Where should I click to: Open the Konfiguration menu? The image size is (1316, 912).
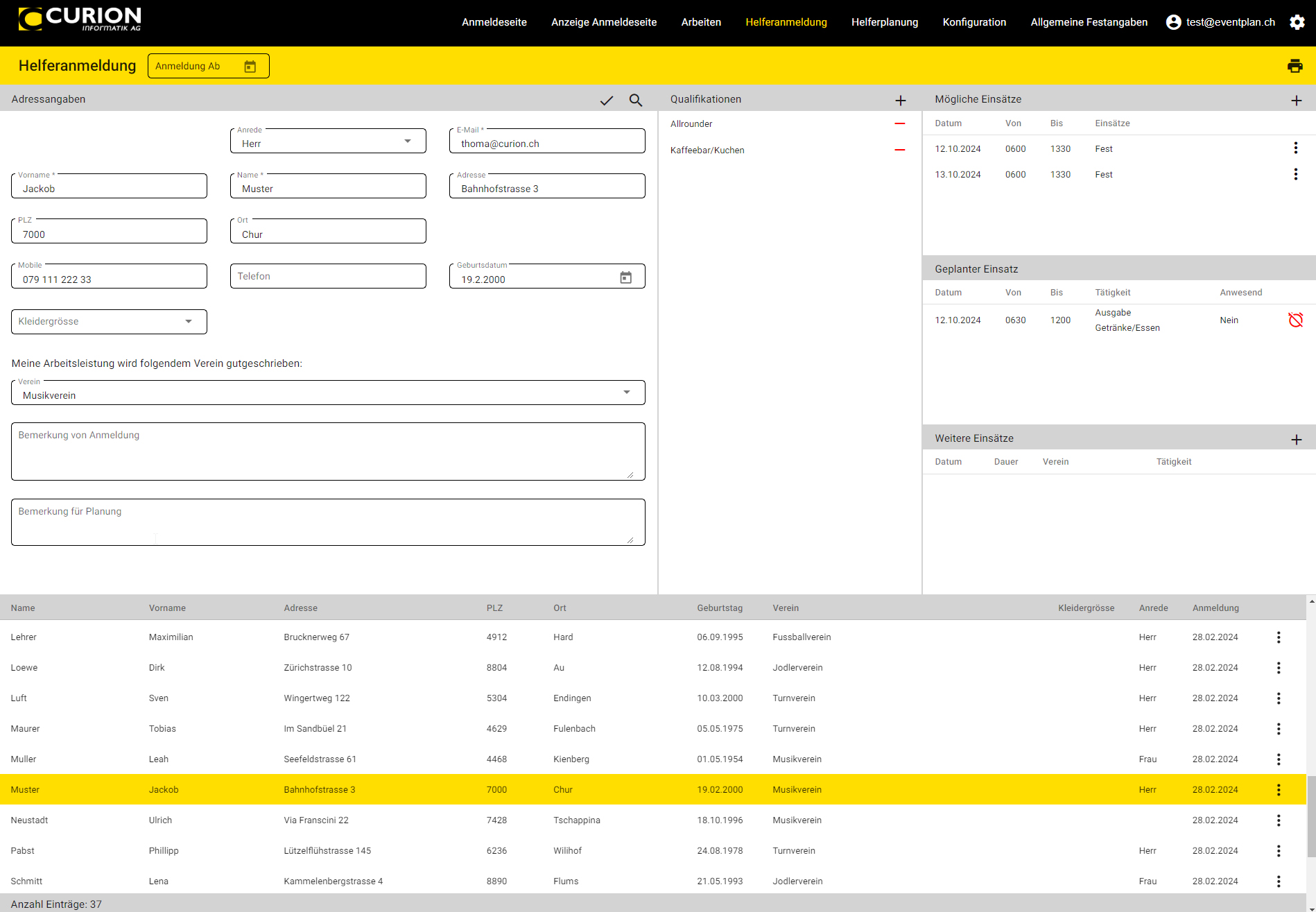tap(974, 22)
